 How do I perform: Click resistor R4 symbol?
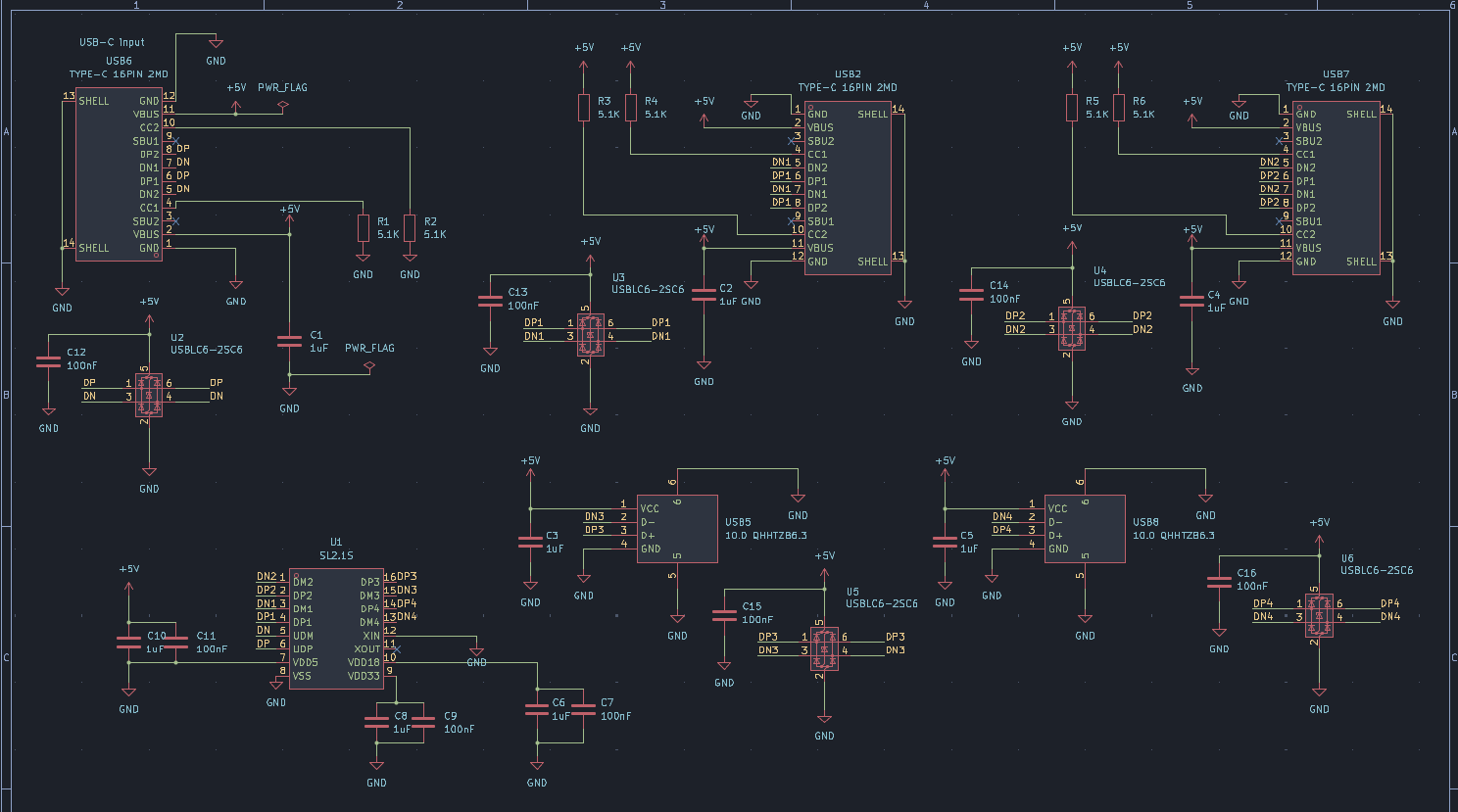pyautogui.click(x=631, y=108)
